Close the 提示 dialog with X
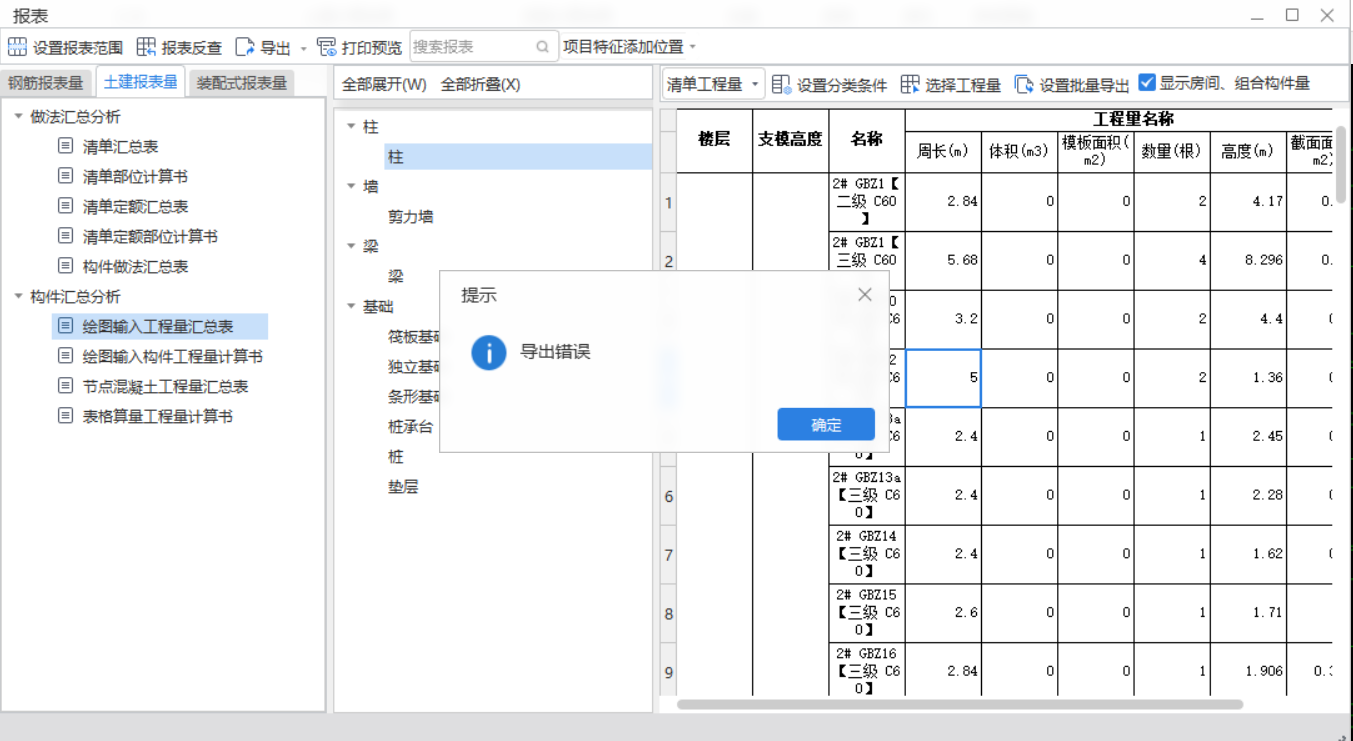The height and width of the screenshot is (741, 1353). tap(865, 294)
